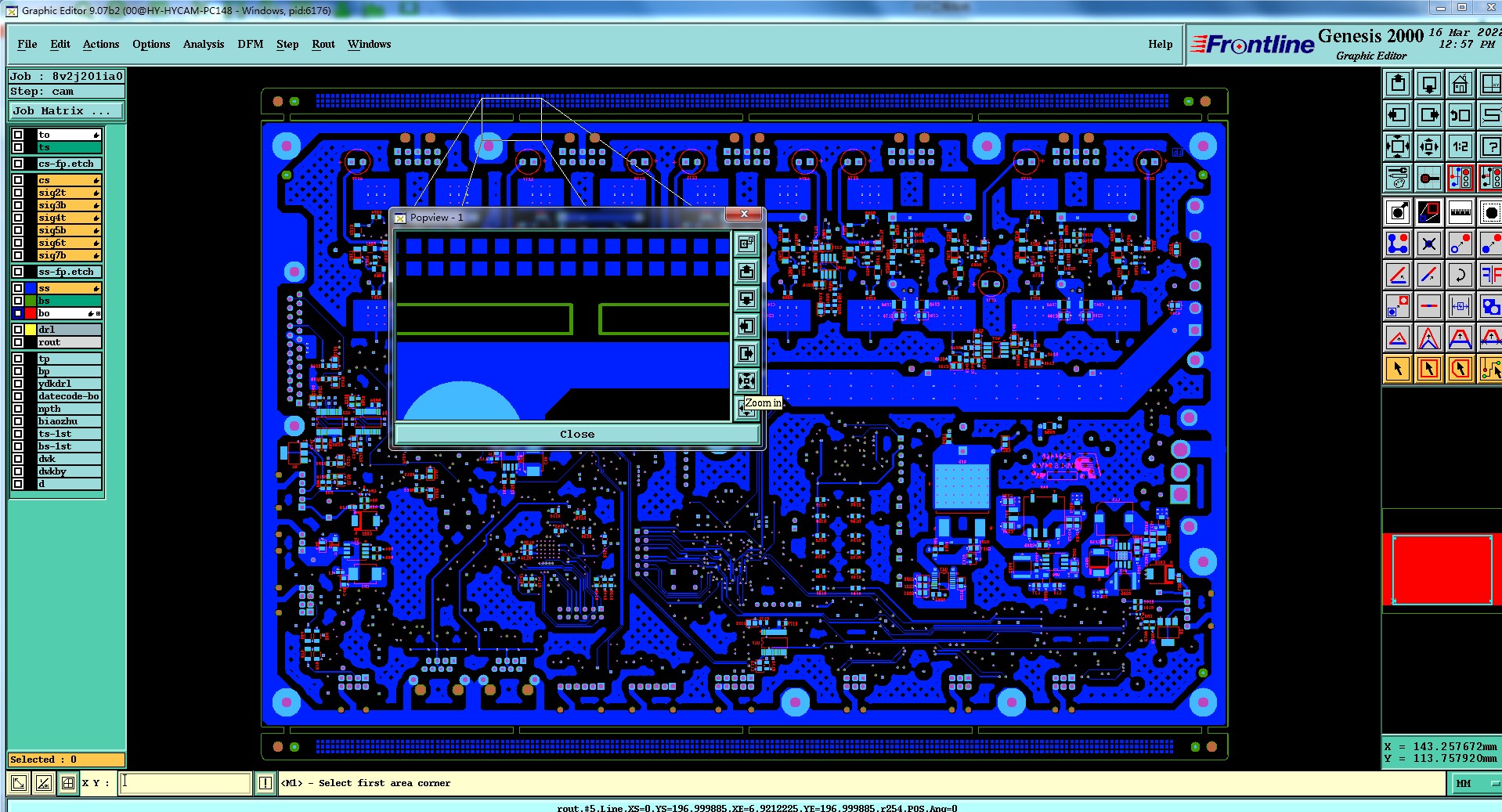Image resolution: width=1502 pixels, height=812 pixels.
Task: Pan down in the Popview window
Action: [x=746, y=298]
